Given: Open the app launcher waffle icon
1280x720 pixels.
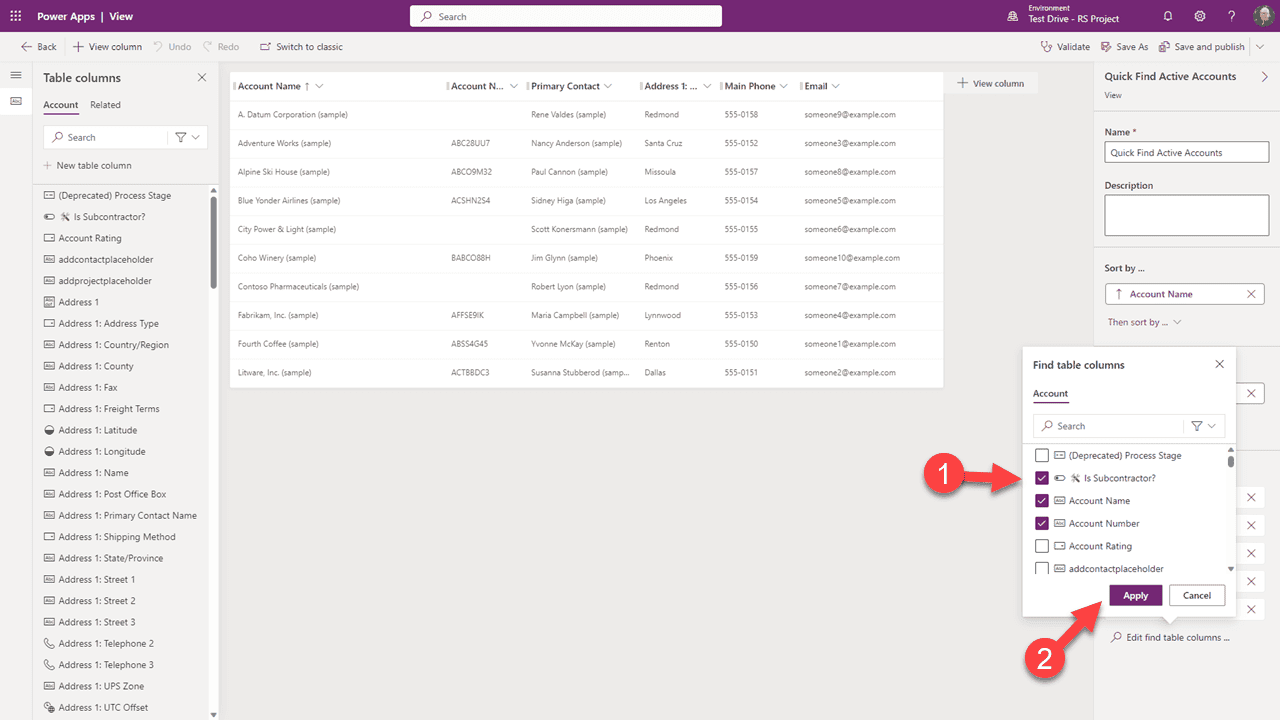Looking at the screenshot, I should [16, 17].
